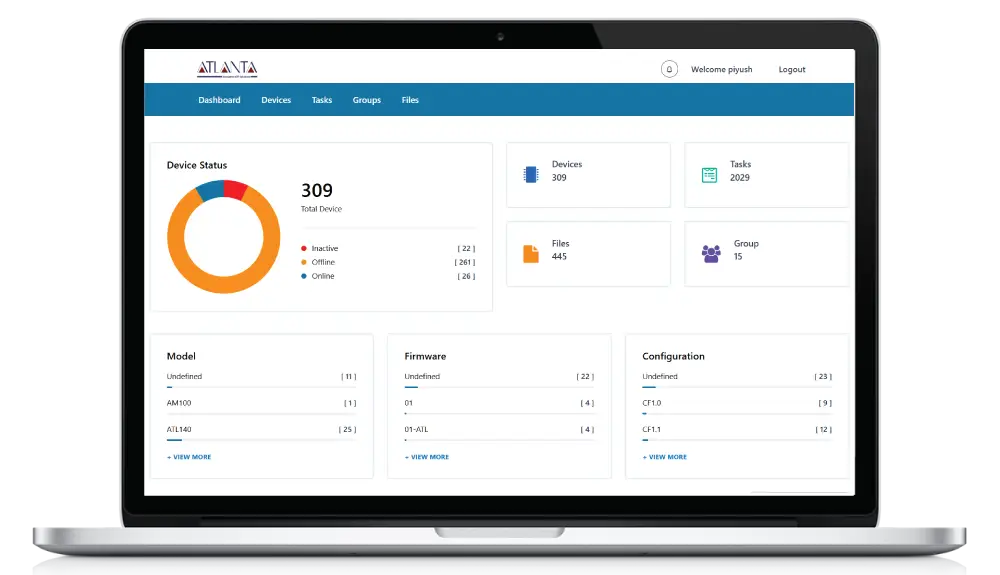Open the Tasks menu item
1000x575 pixels.
tap(322, 100)
